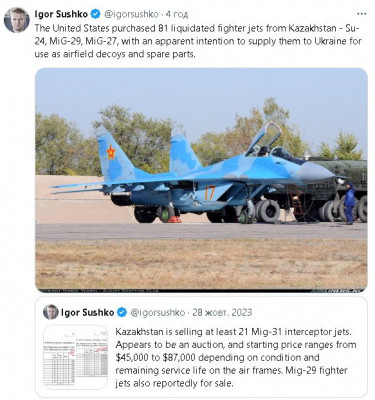This screenshot has height=400, width=375.
Task: Open the MiG-29 fighter jet photo
Action: click(x=201, y=180)
